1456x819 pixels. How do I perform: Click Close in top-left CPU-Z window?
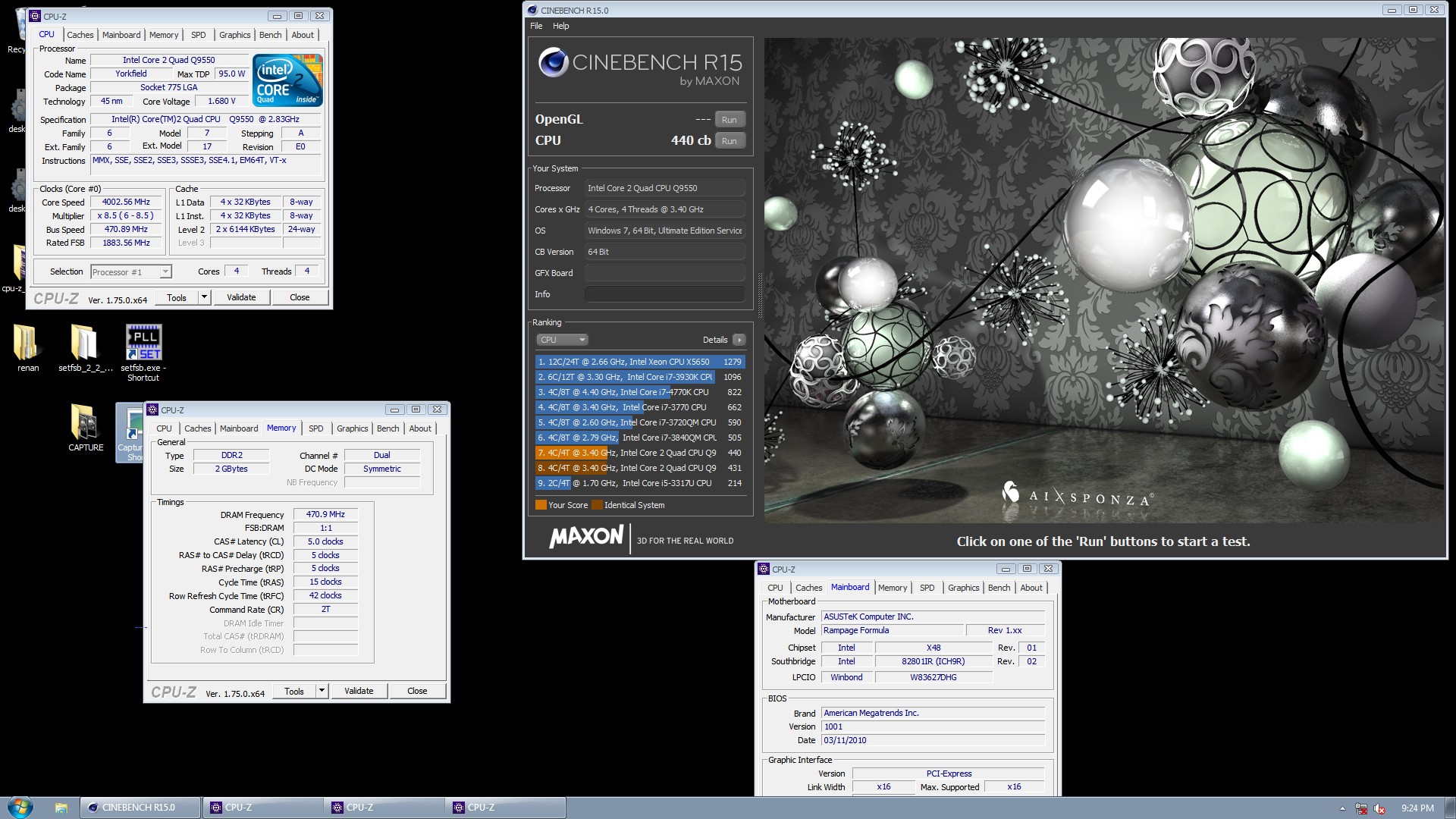coord(300,297)
